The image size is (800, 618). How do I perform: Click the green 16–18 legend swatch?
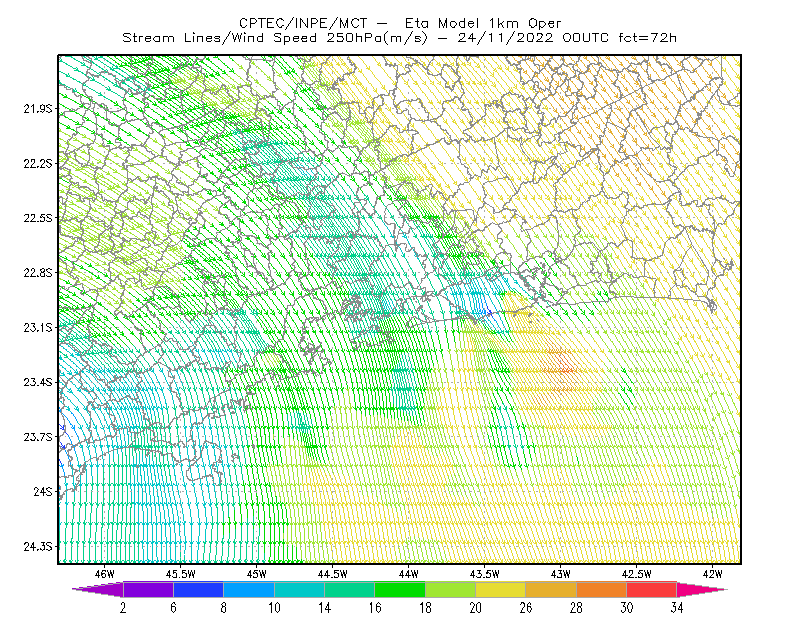[x=399, y=589]
